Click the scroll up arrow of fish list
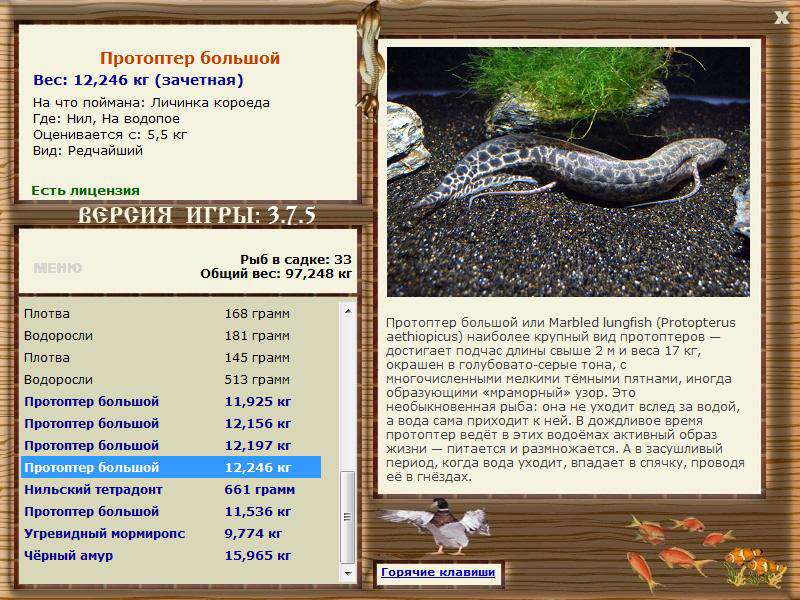Image resolution: width=800 pixels, height=600 pixels. point(347,311)
